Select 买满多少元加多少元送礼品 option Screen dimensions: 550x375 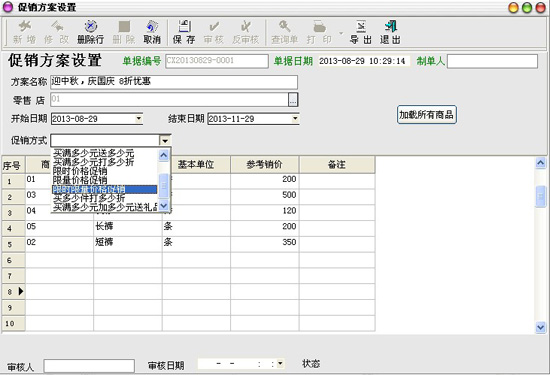(105, 207)
